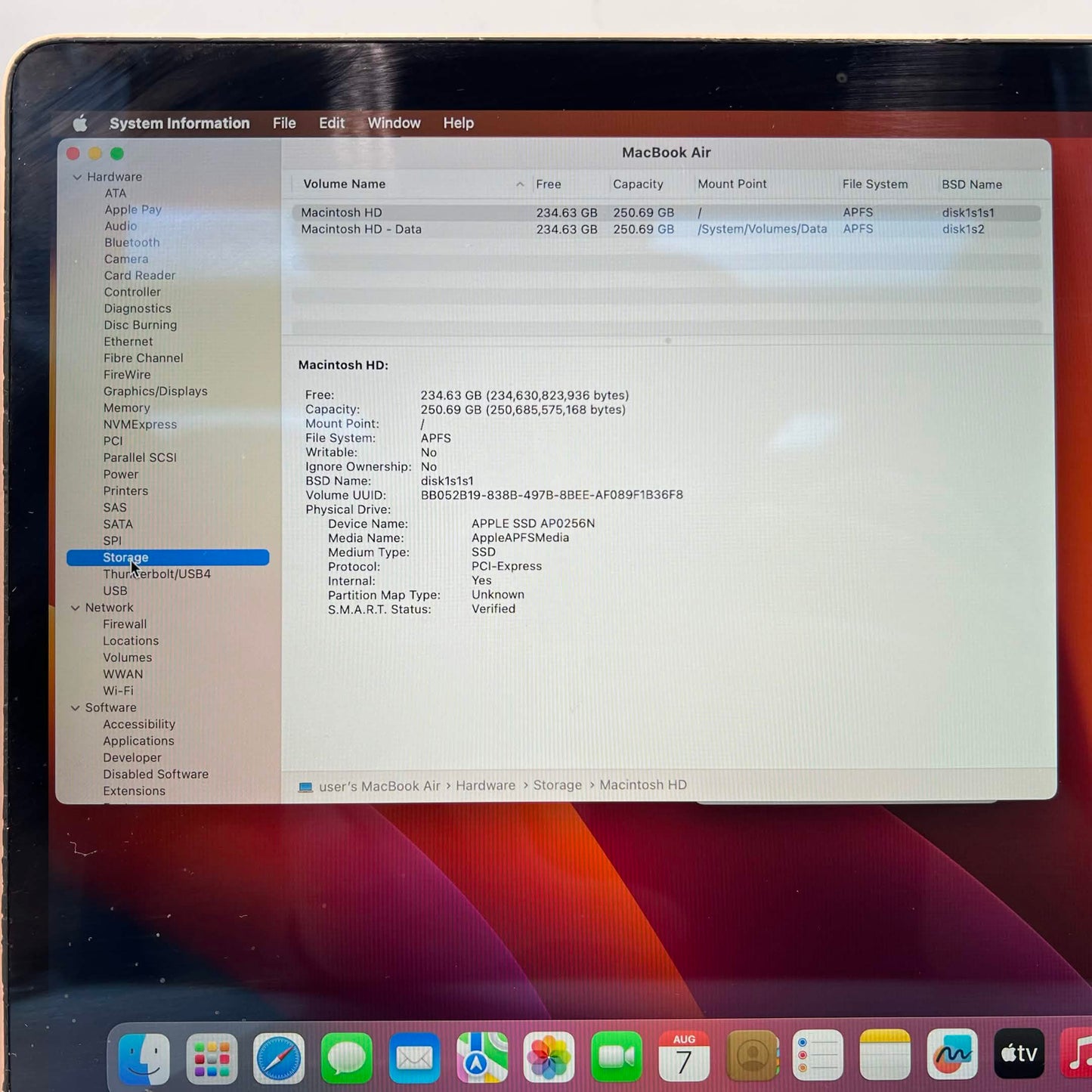The height and width of the screenshot is (1092, 1092).
Task: Select Disabled Software in the sidebar
Action: click(156, 775)
